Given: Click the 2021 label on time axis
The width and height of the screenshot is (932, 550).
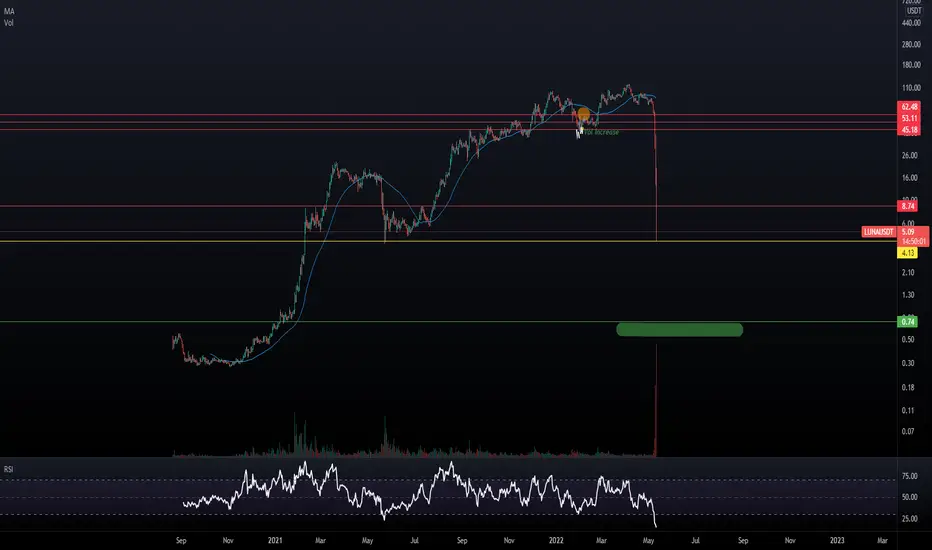Looking at the screenshot, I should click(275, 540).
